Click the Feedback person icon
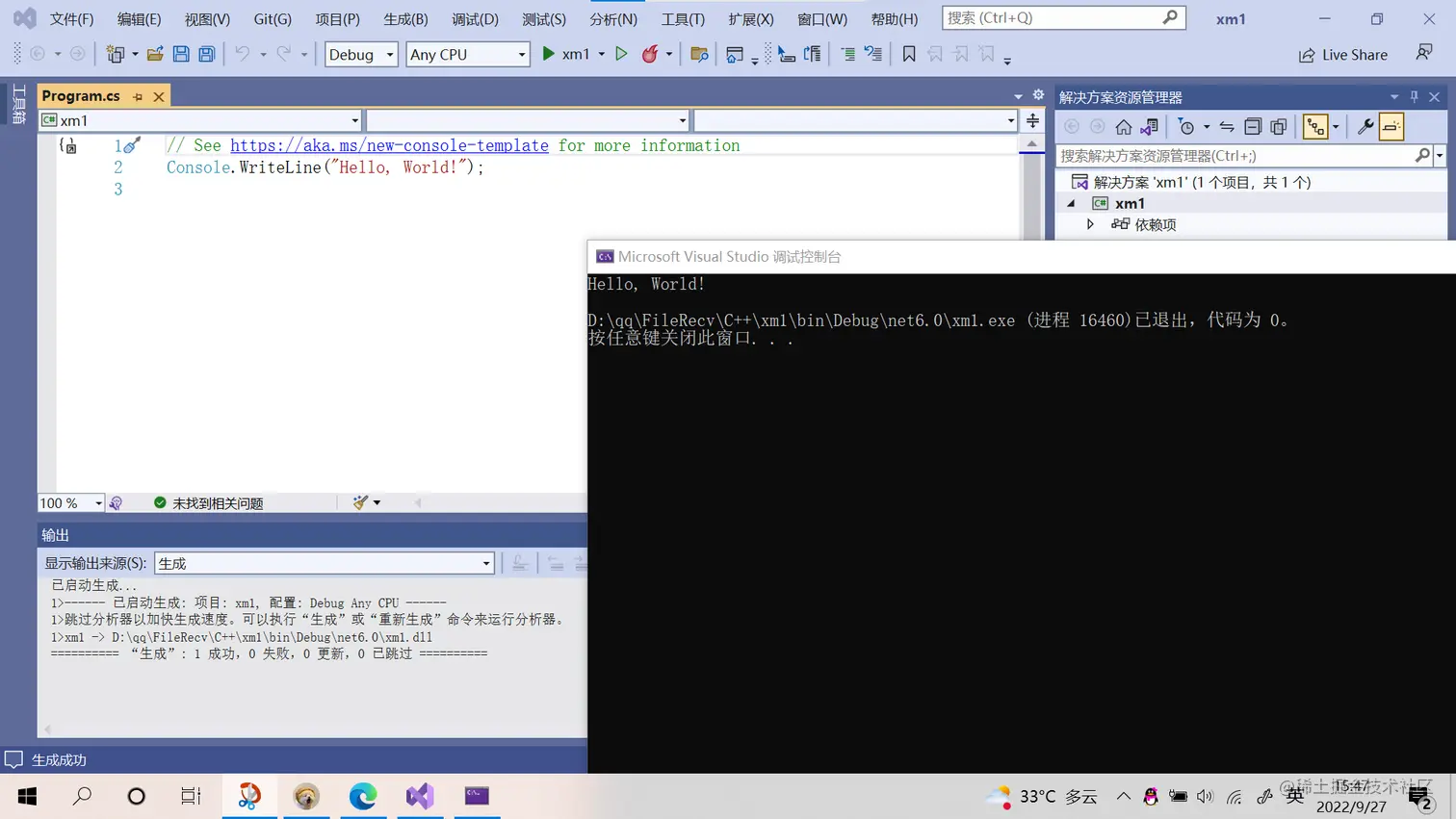 point(1424,53)
